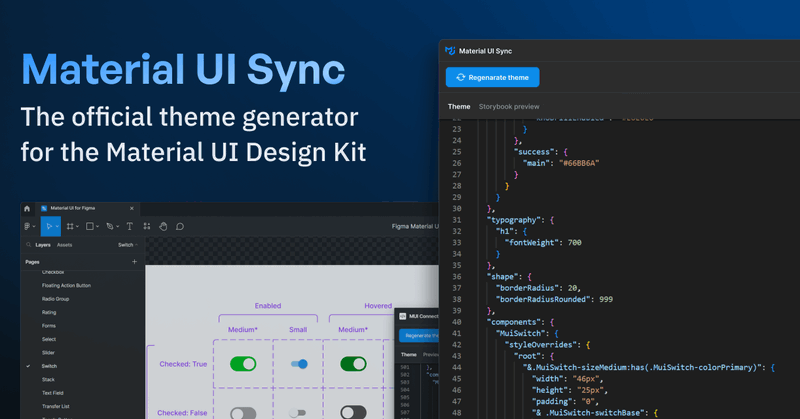Open the Rectangle tool dropdown arrow

click(97, 227)
